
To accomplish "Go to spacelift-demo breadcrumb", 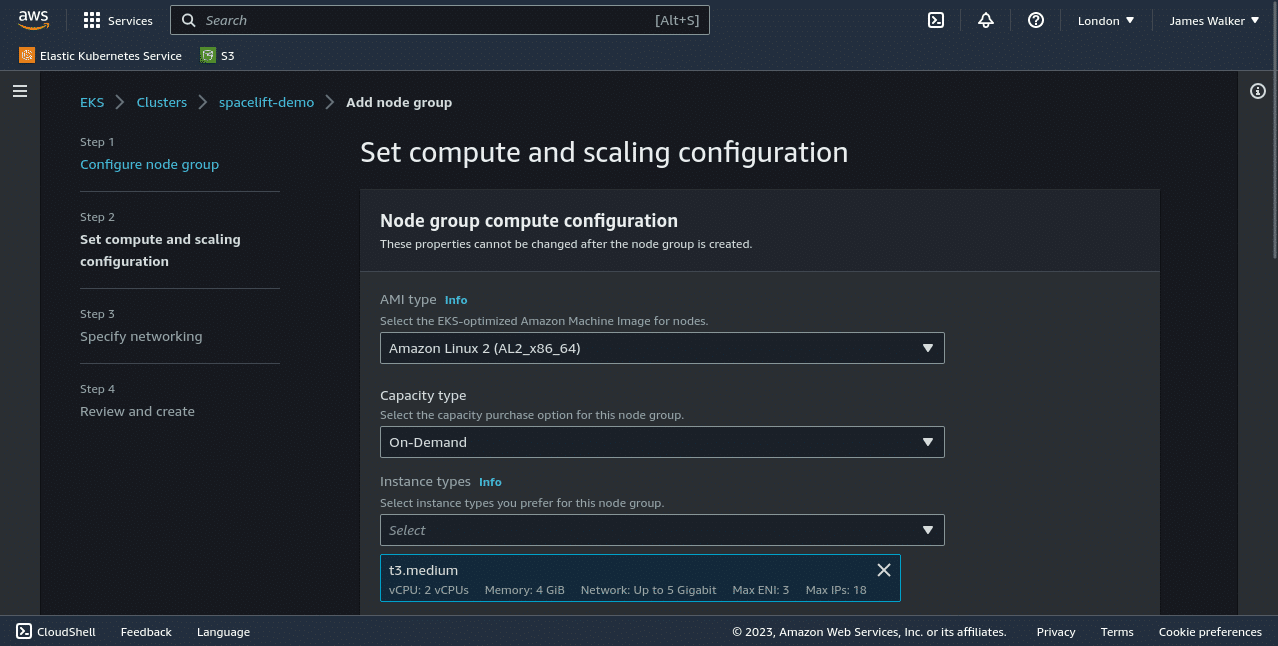I will coord(266,102).
